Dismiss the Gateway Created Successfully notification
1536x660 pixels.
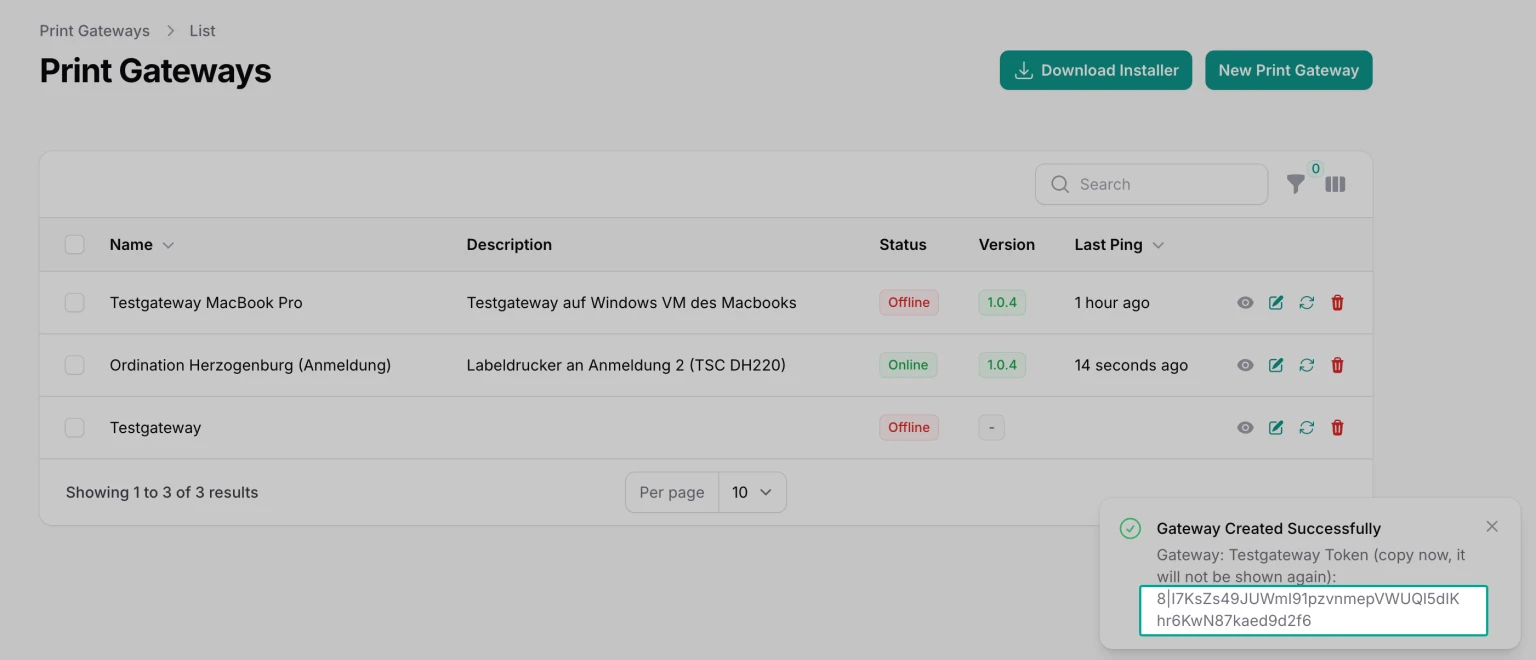(1491, 527)
